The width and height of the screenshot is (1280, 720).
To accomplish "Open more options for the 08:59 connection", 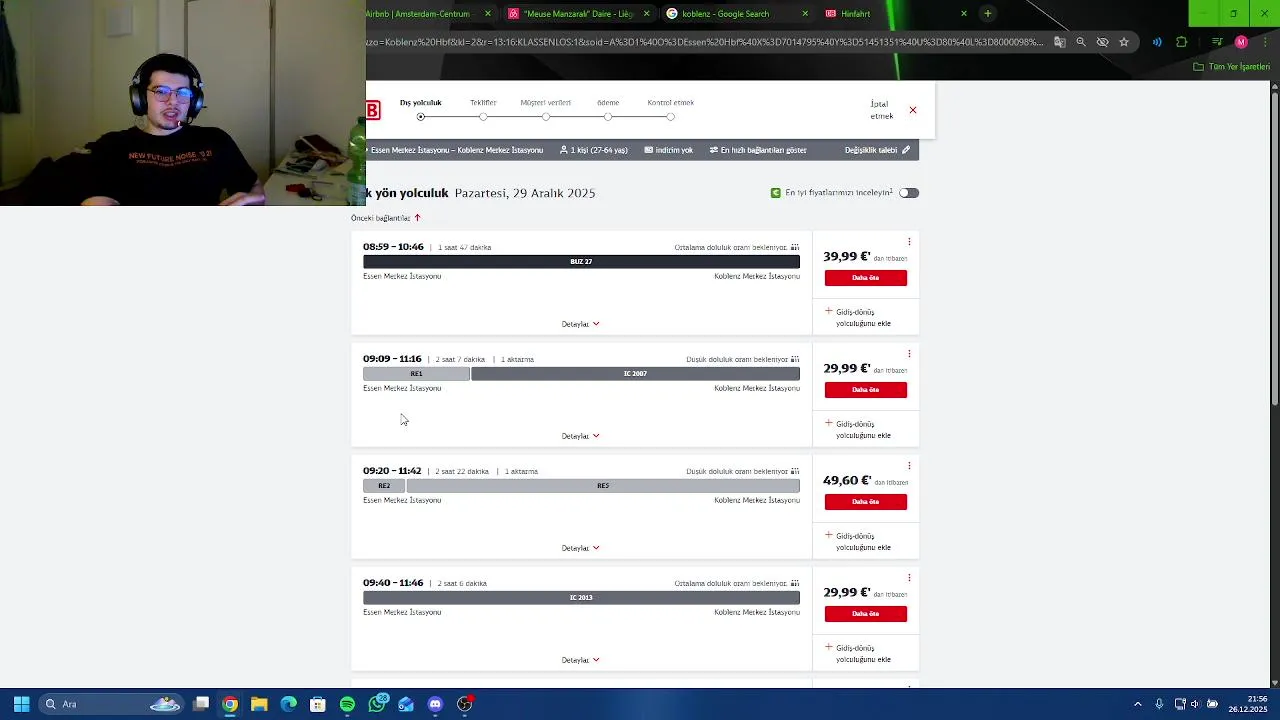I will tap(909, 242).
